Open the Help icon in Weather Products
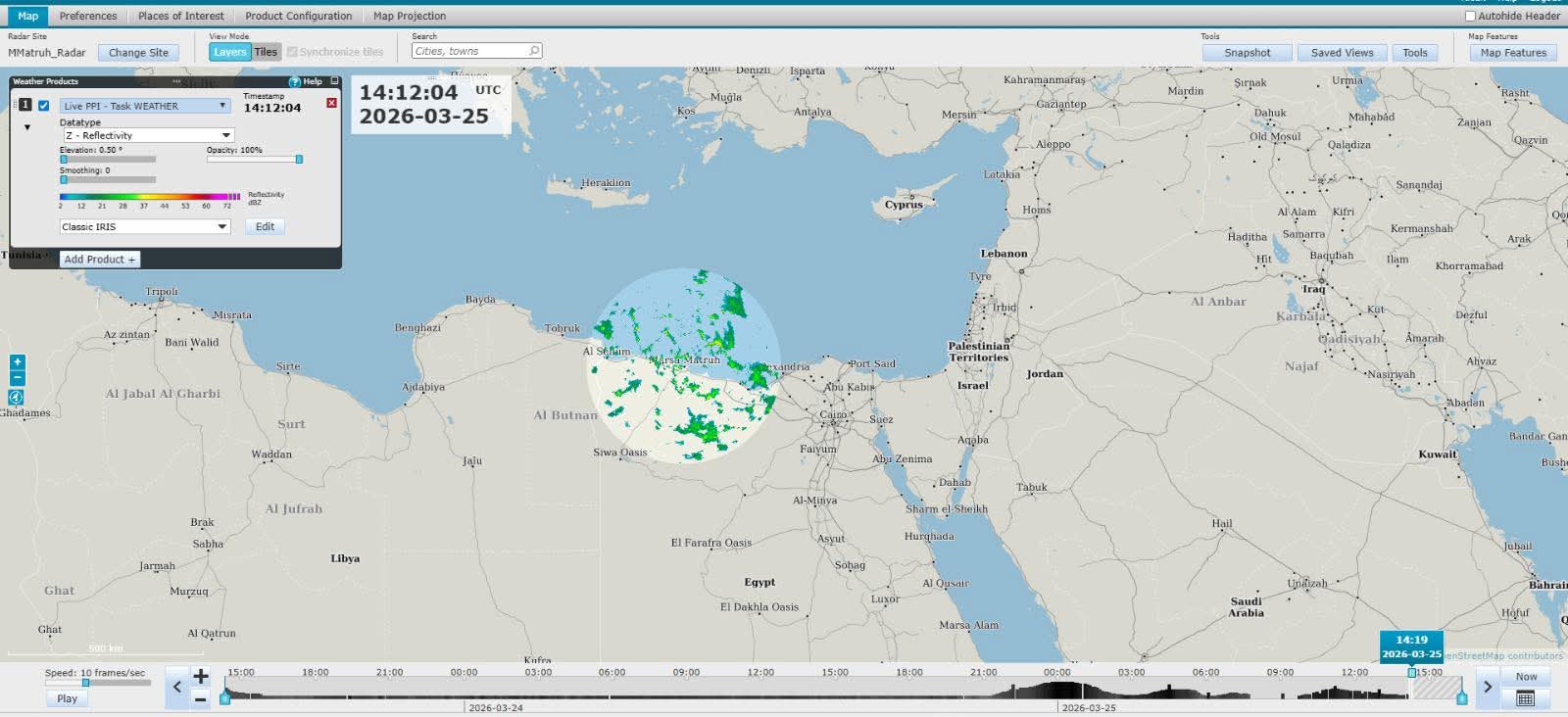Viewport: 1568px width, 717px height. tap(295, 81)
